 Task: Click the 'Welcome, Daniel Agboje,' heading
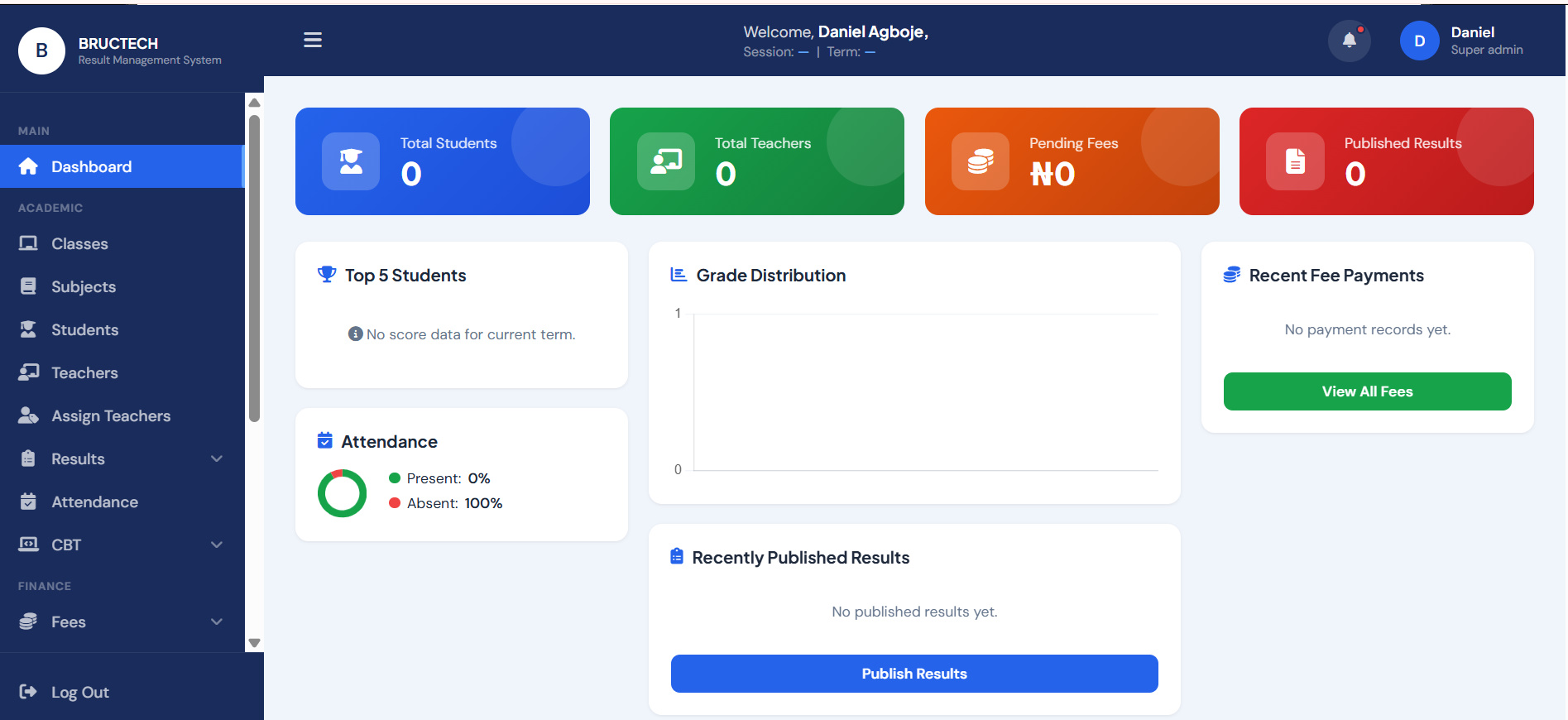pyautogui.click(x=836, y=31)
